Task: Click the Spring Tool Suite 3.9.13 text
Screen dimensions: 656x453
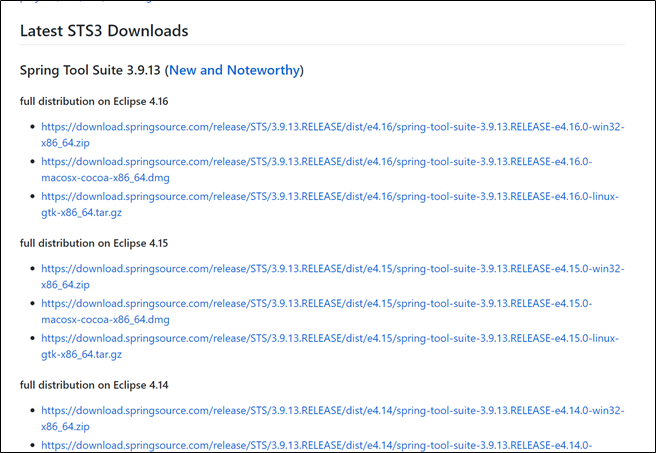Action: [x=90, y=70]
